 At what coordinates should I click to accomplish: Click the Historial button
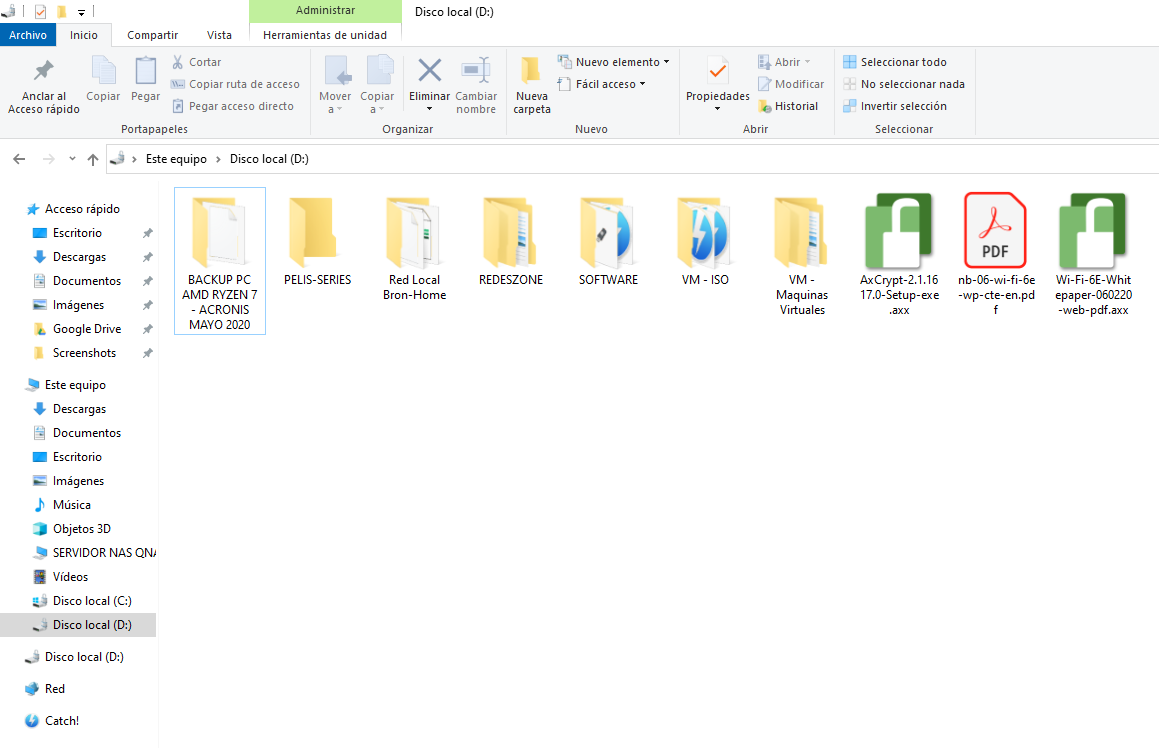click(788, 106)
